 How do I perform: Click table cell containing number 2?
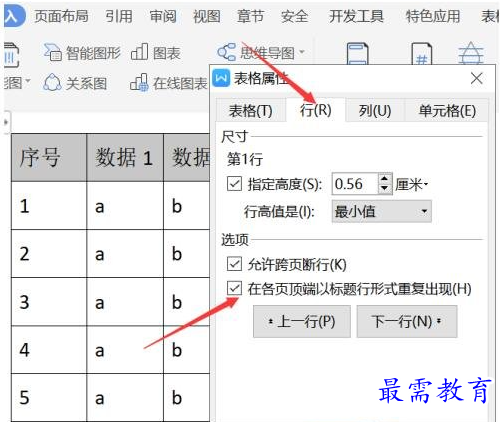pos(49,254)
